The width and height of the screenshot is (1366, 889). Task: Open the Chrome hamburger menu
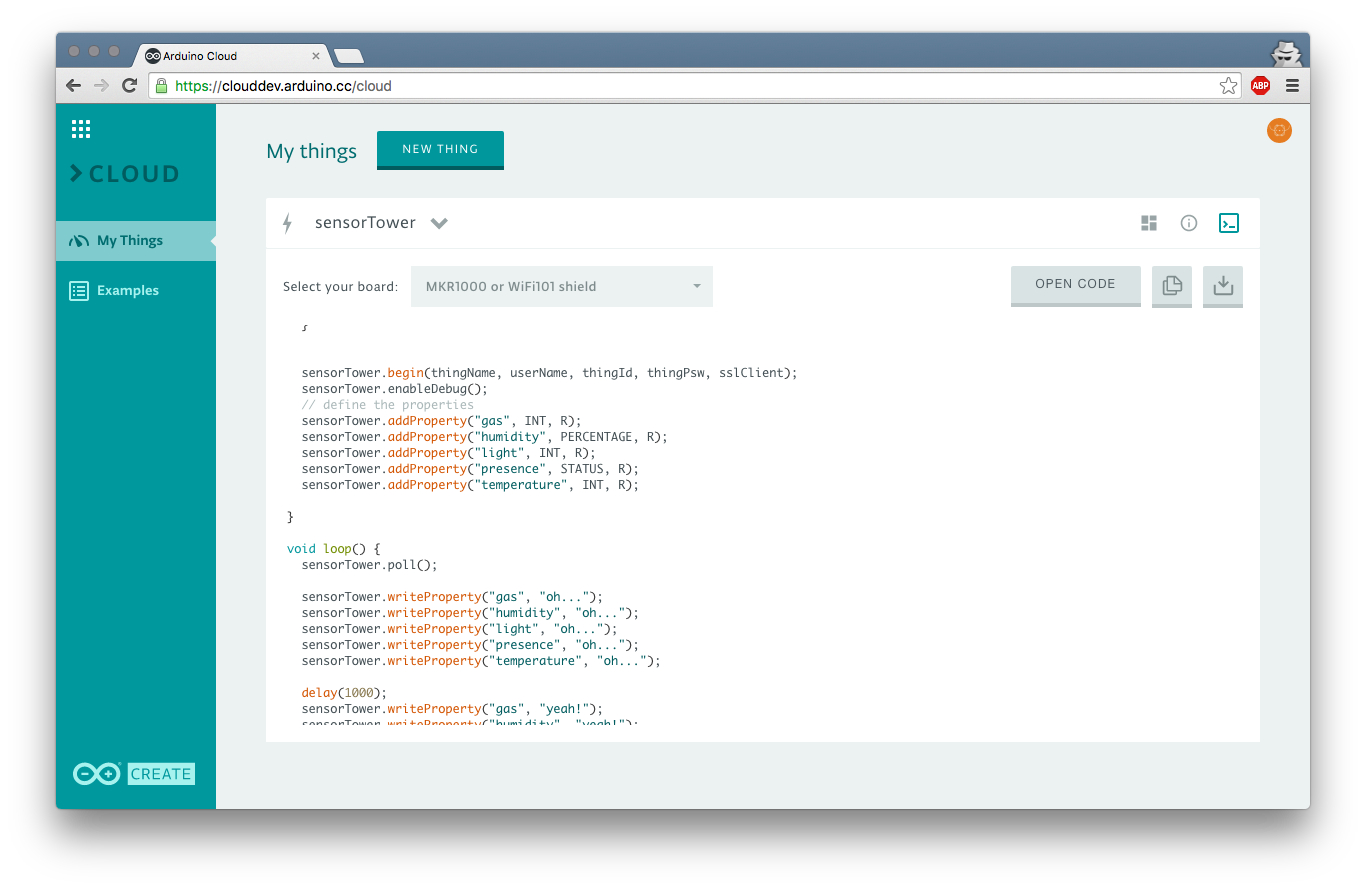[1292, 86]
